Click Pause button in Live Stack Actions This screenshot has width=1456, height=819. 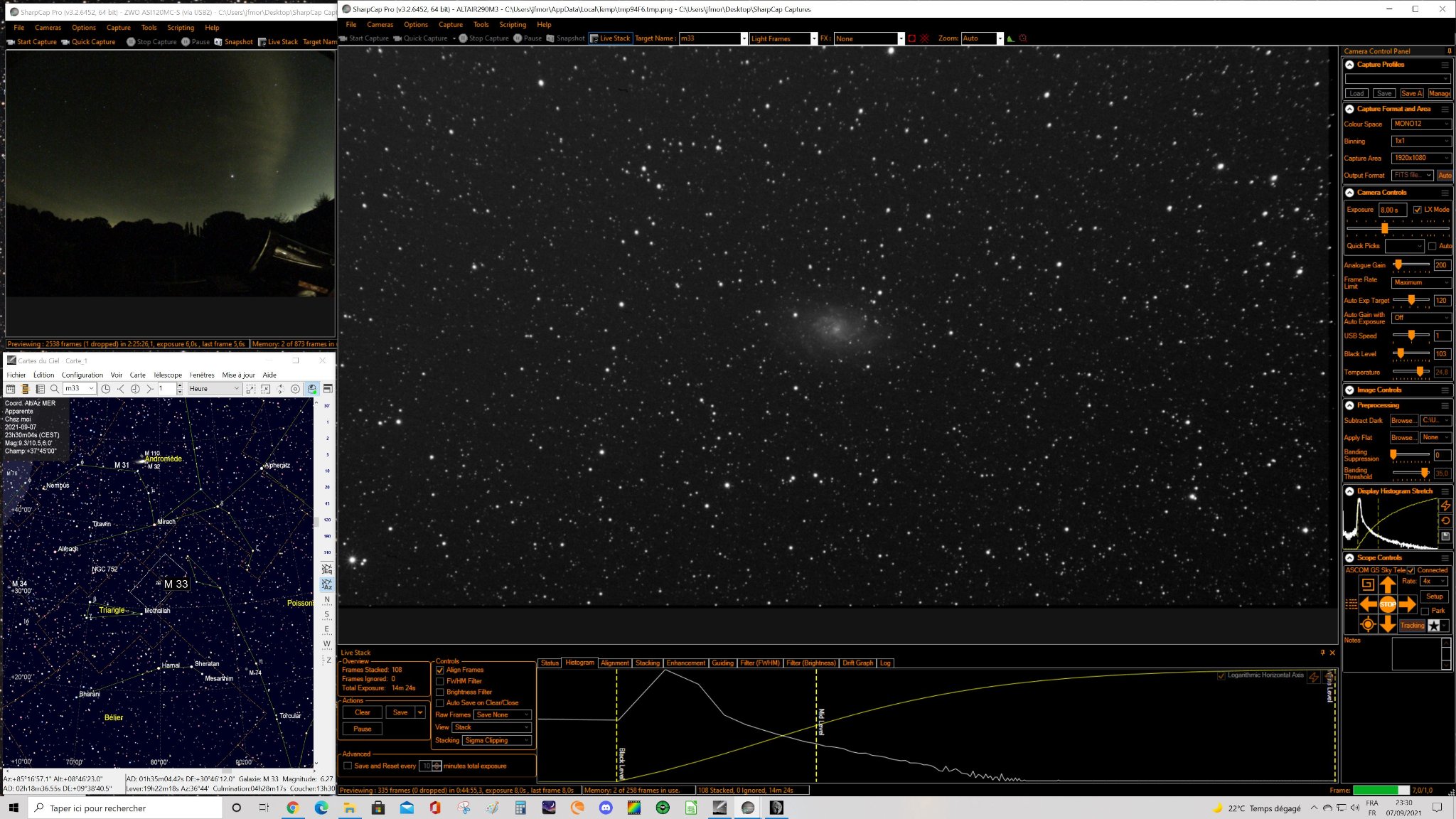tap(363, 729)
